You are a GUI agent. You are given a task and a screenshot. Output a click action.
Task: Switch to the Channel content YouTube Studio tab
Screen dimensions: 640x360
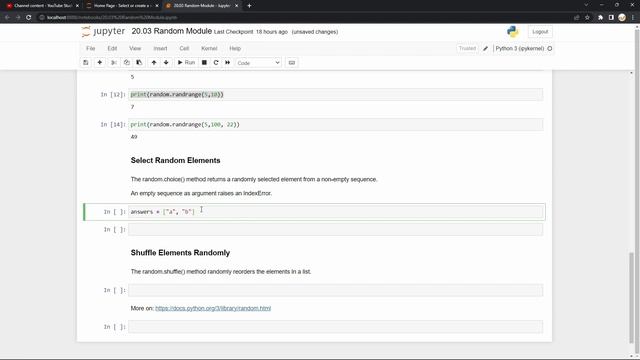click(x=41, y=6)
